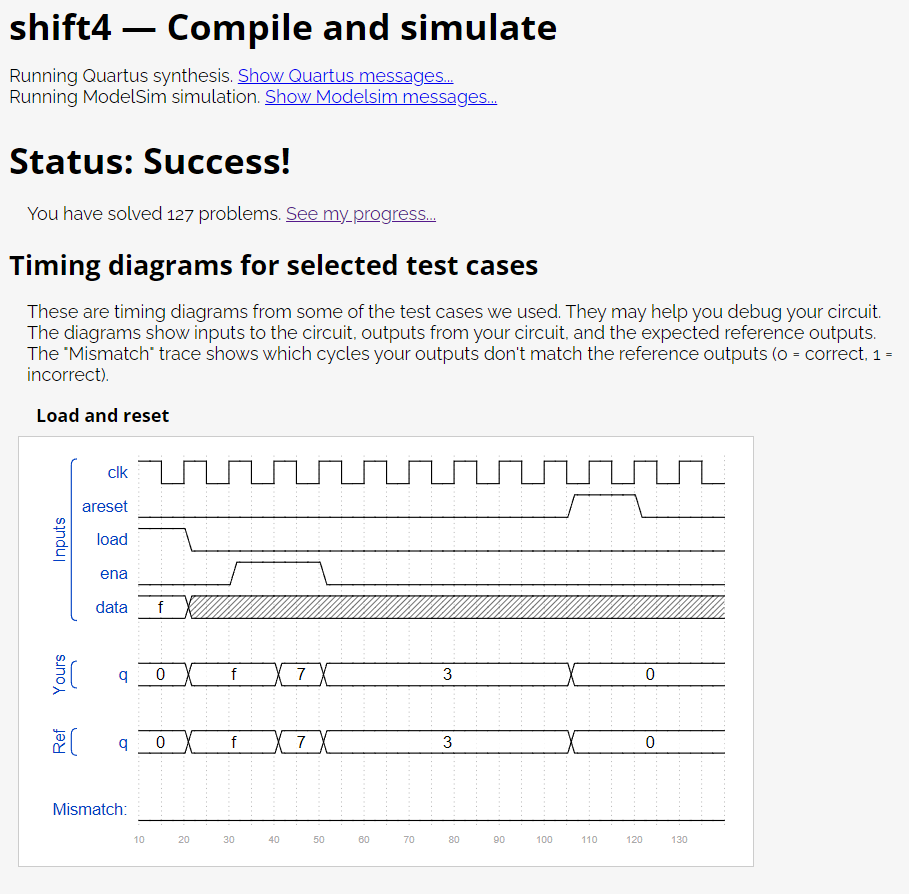Click the clk signal label
909x894 pixels.
[117, 473]
